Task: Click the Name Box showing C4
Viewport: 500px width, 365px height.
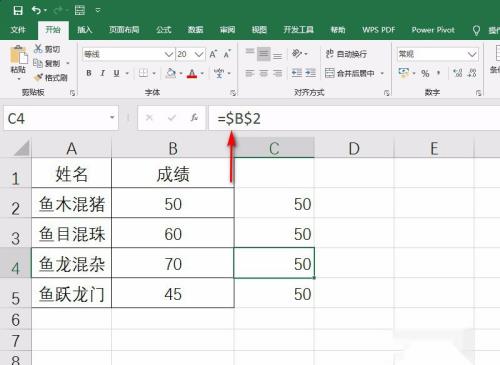Action: click(61, 118)
